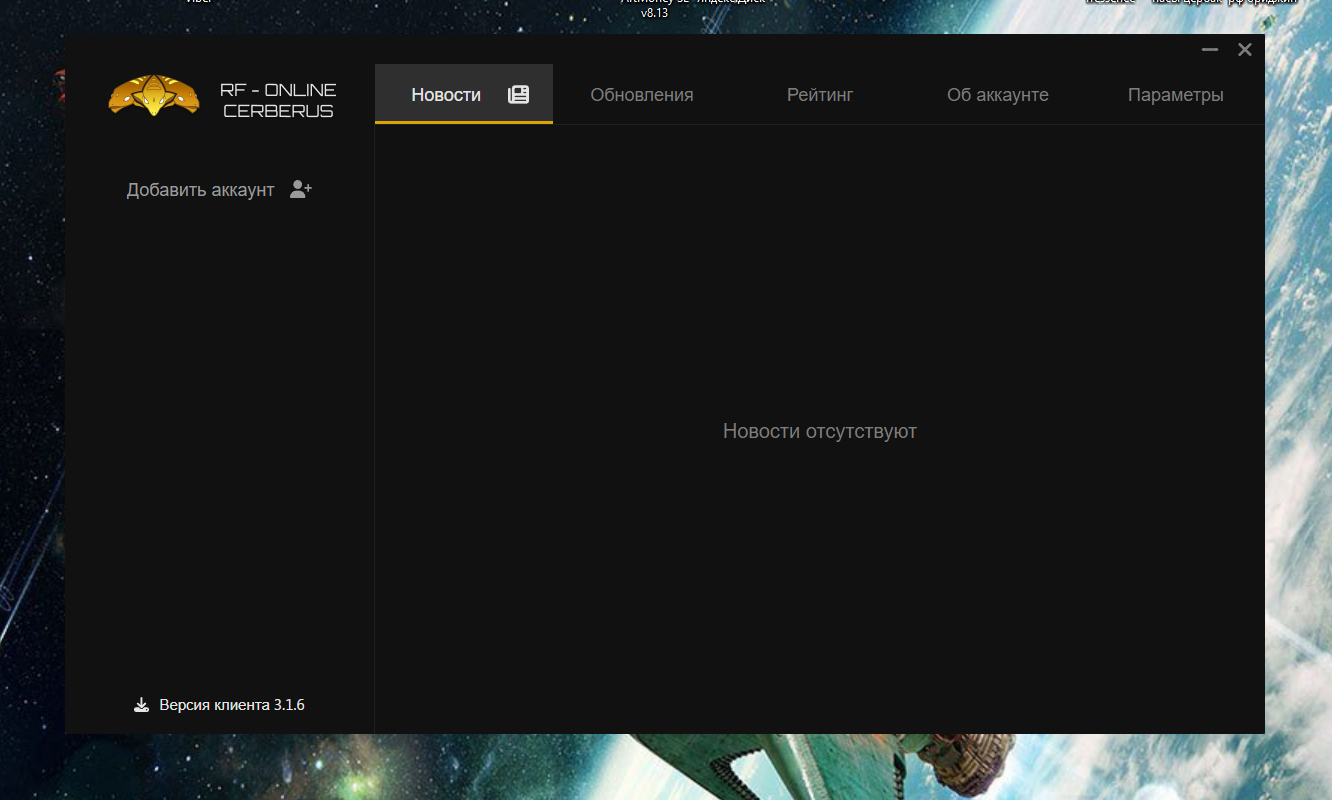Open the Обновления tab
The height and width of the screenshot is (800, 1332).
[641, 95]
